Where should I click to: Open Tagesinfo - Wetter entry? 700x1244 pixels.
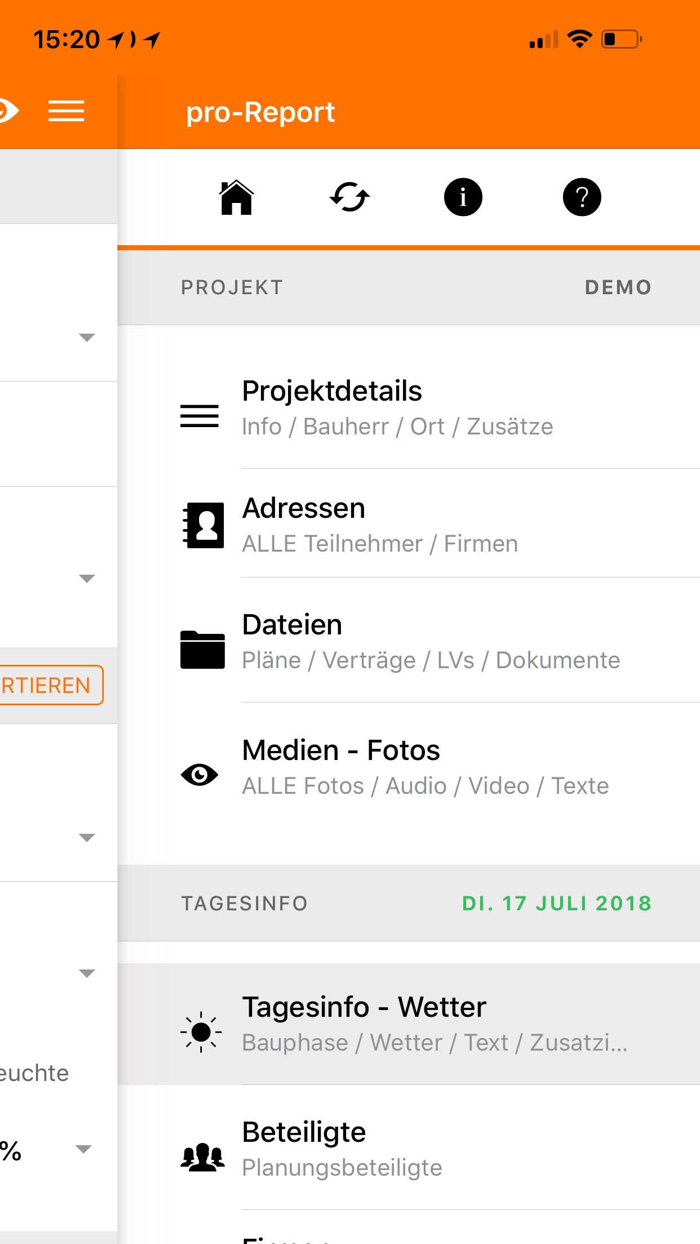(x=400, y=1022)
